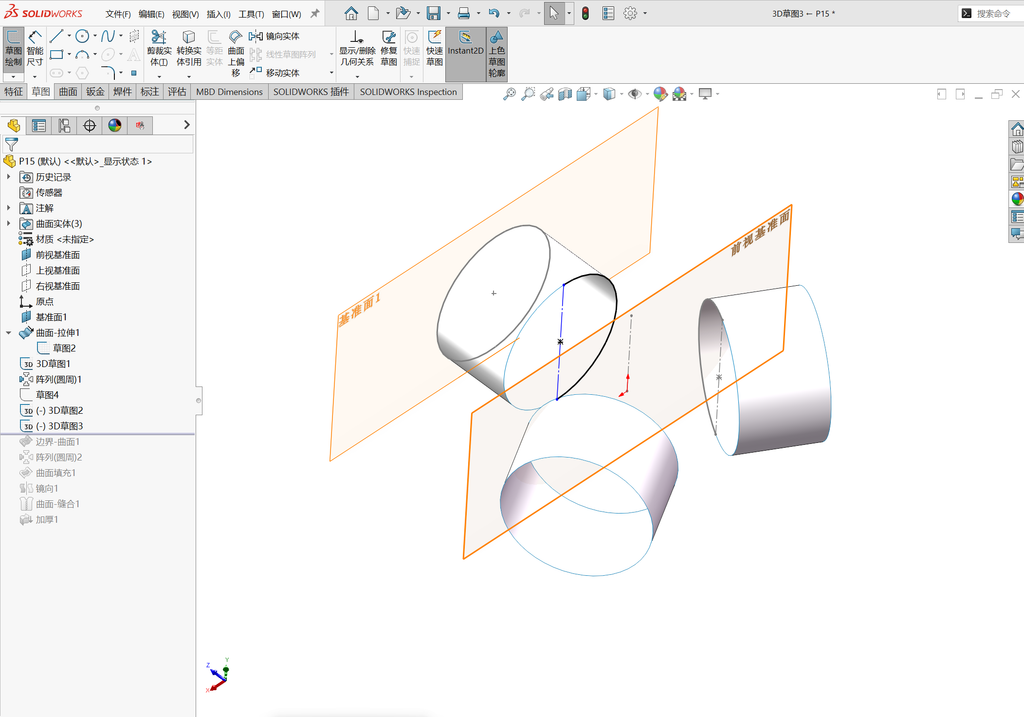Click Display/Delete Relations (显示/删除几何关系)
Image resolution: width=1024 pixels, height=717 pixels.
coord(356,49)
